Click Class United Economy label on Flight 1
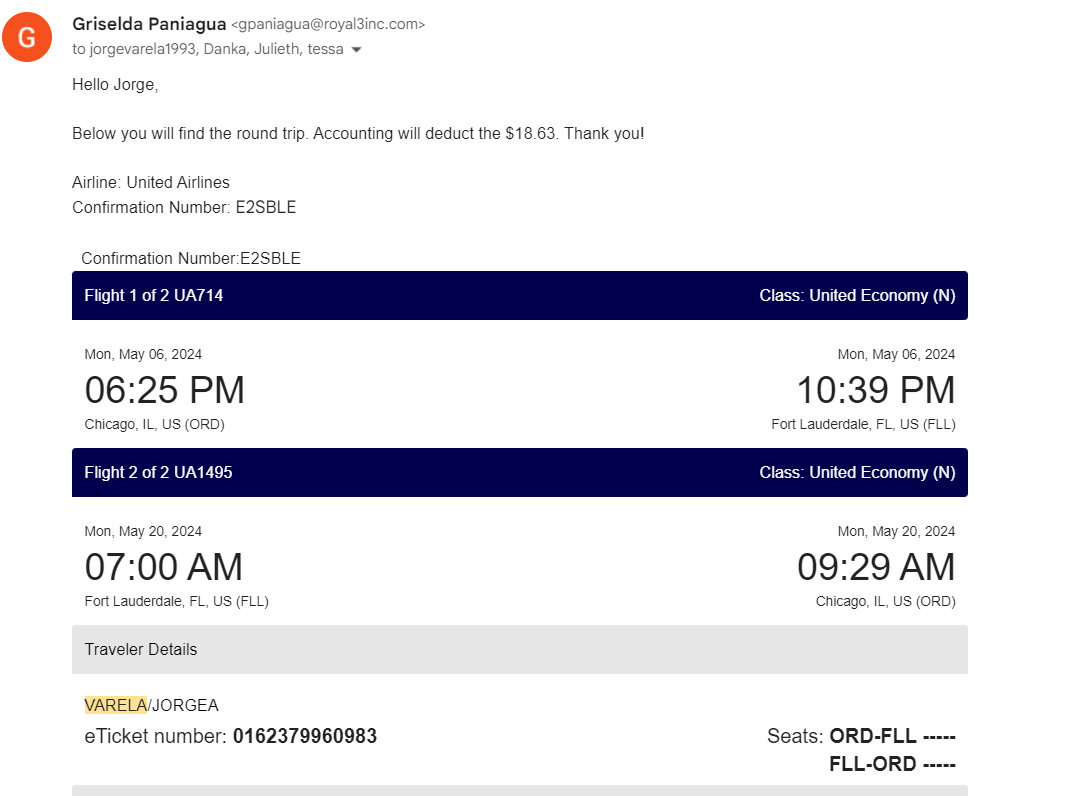Image resolution: width=1073 pixels, height=796 pixels. (x=857, y=295)
